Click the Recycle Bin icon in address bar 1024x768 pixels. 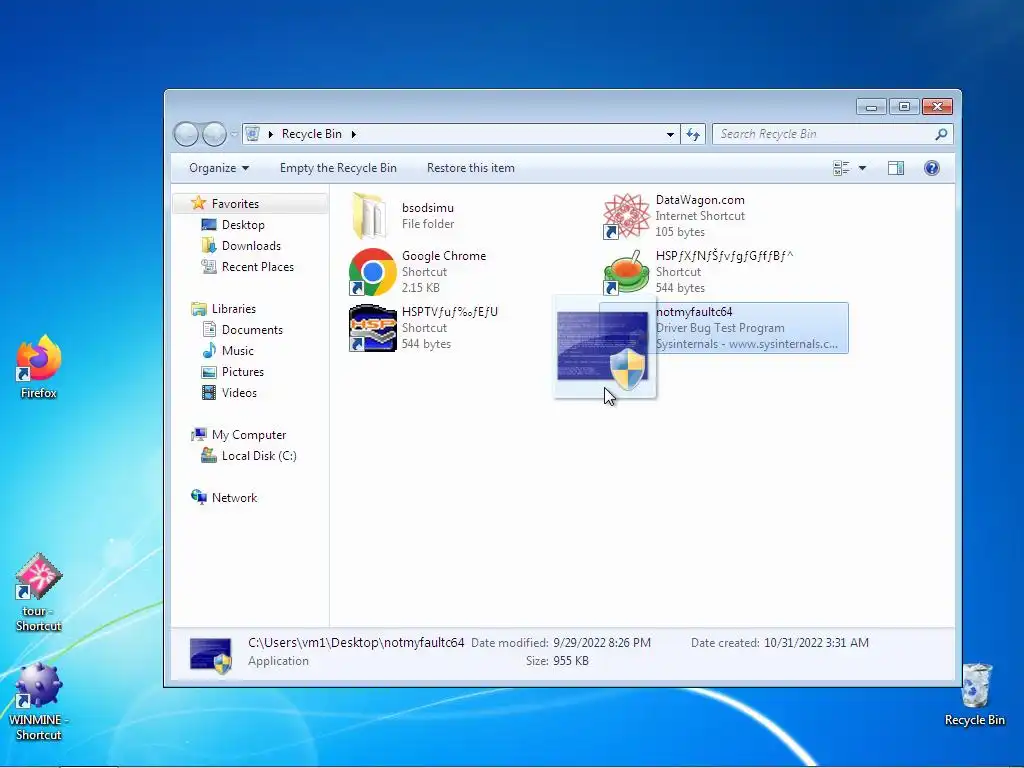(x=253, y=134)
